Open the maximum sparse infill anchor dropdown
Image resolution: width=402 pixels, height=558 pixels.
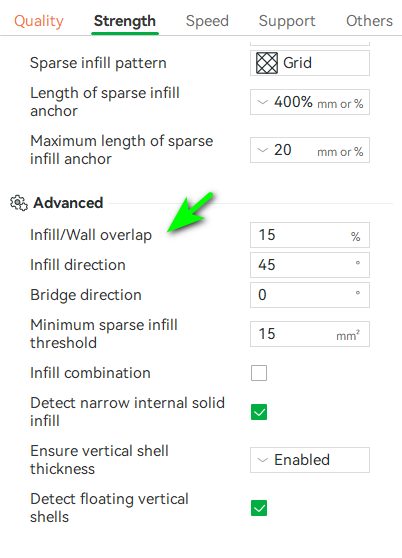point(310,150)
